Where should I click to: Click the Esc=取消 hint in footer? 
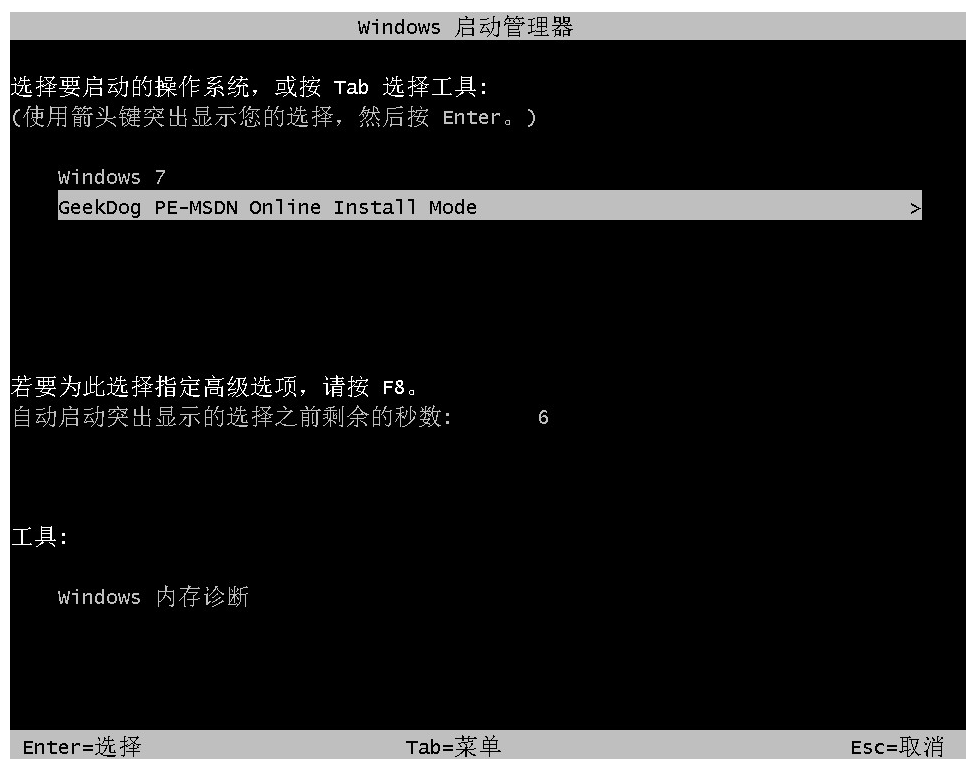tap(897, 747)
